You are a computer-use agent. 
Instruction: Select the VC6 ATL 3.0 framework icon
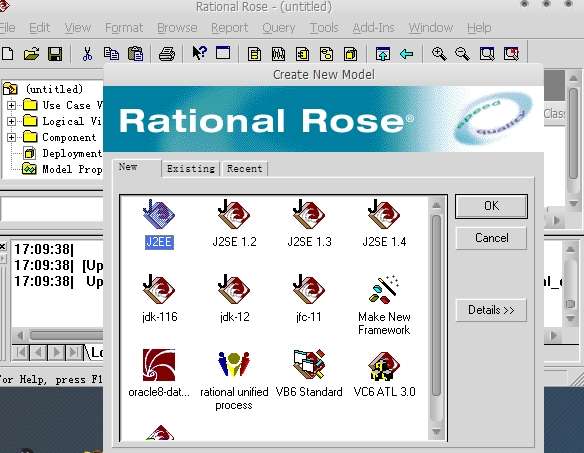[384, 365]
